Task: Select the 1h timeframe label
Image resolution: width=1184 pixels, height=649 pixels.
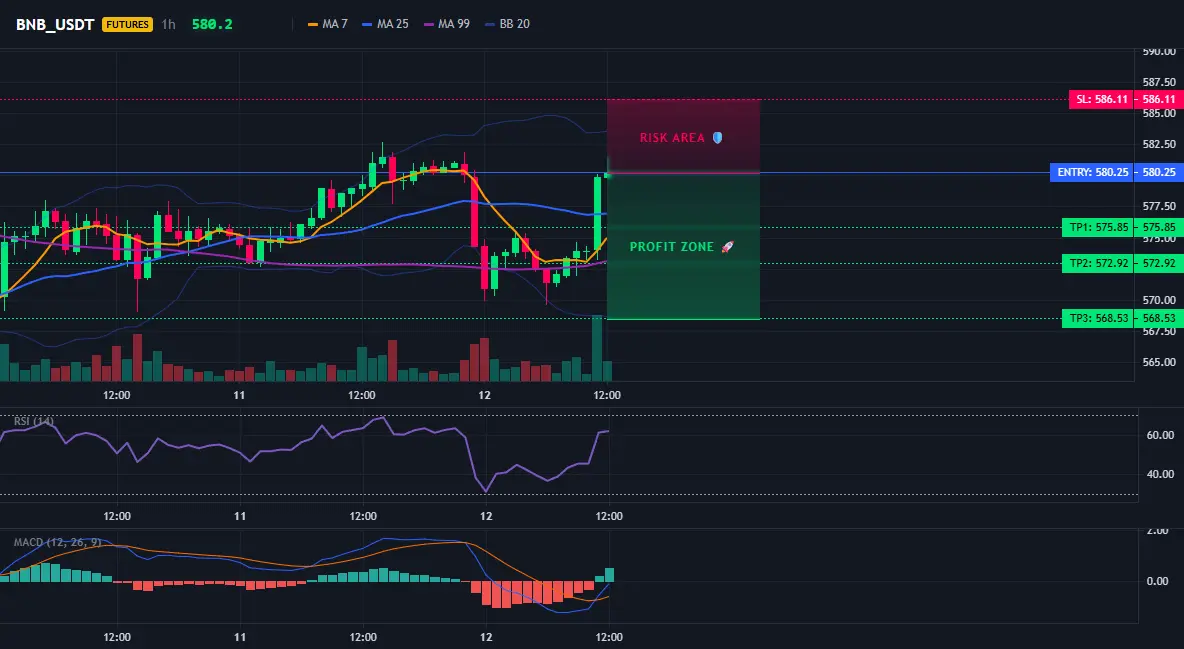Action: [168, 24]
